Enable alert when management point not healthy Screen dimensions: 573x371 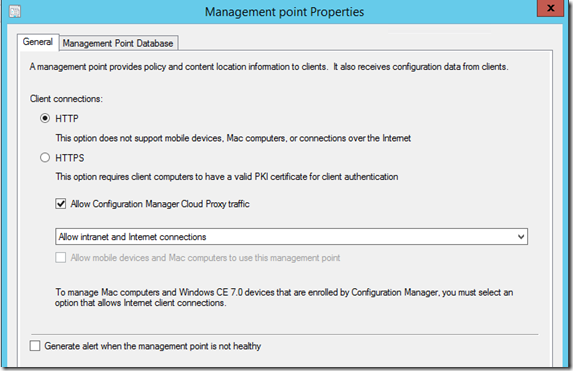point(35,346)
